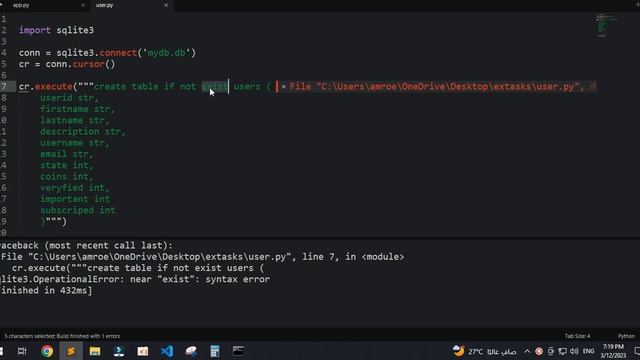
Task: Open Python syntax selector in status bar
Action: (626, 336)
